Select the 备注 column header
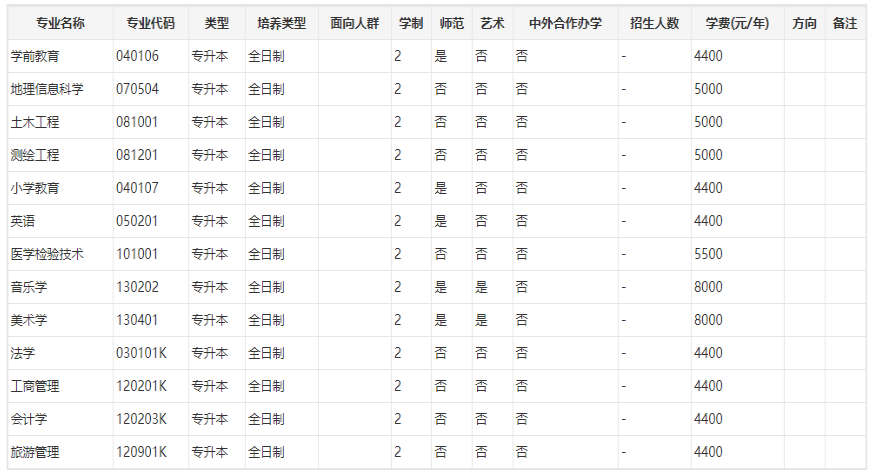 pyautogui.click(x=845, y=23)
